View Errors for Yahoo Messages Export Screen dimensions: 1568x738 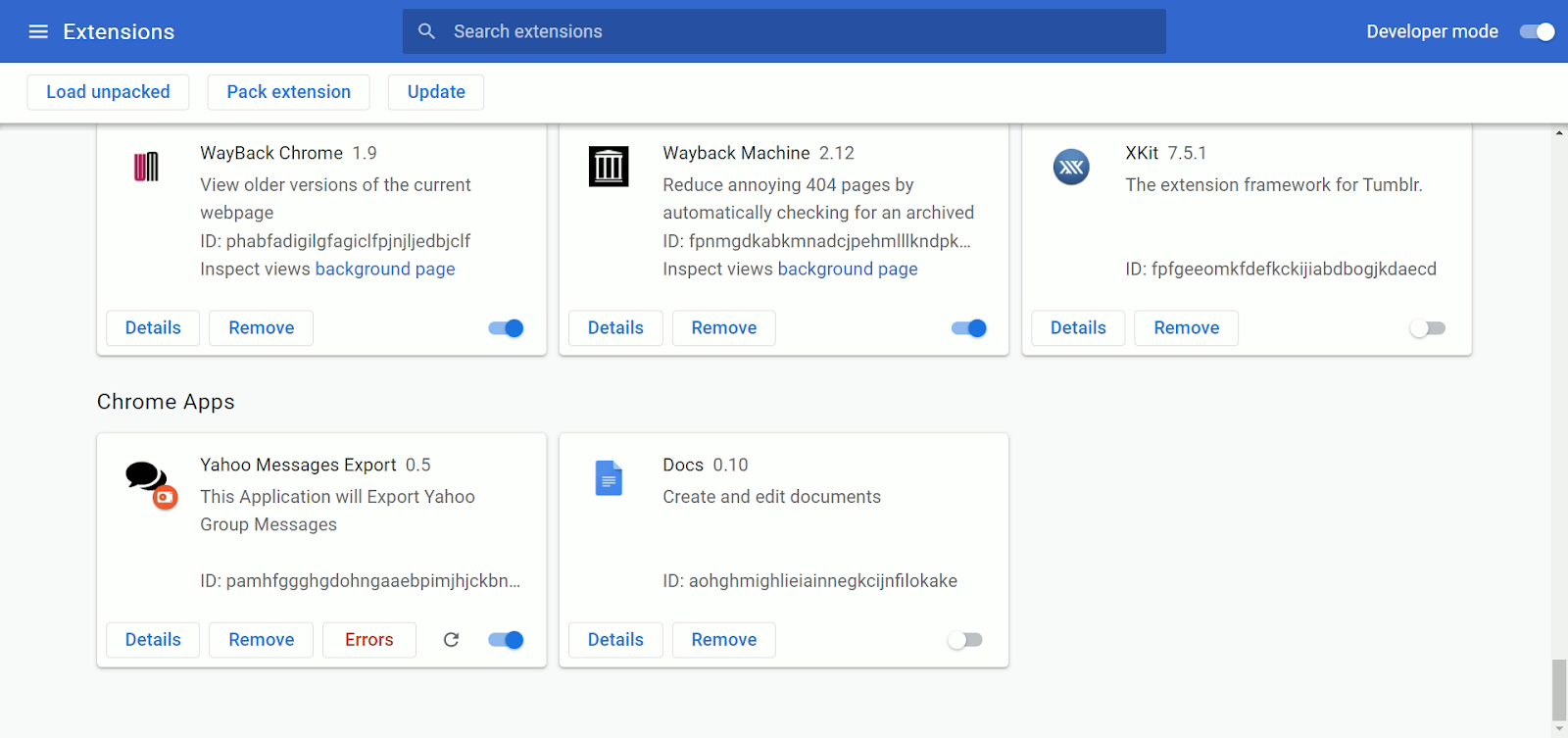pos(369,640)
